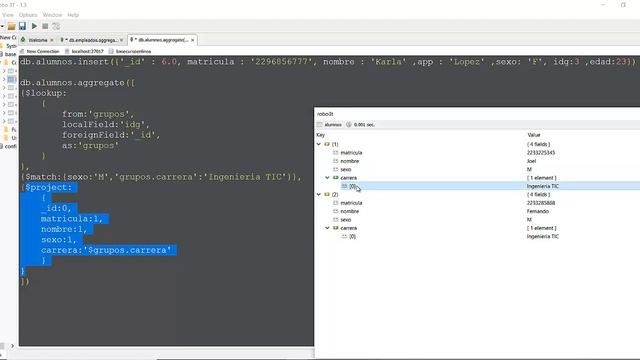The width and height of the screenshot is (640, 360).
Task: Click the field icon beside nombre Fernando
Action: click(x=336, y=211)
